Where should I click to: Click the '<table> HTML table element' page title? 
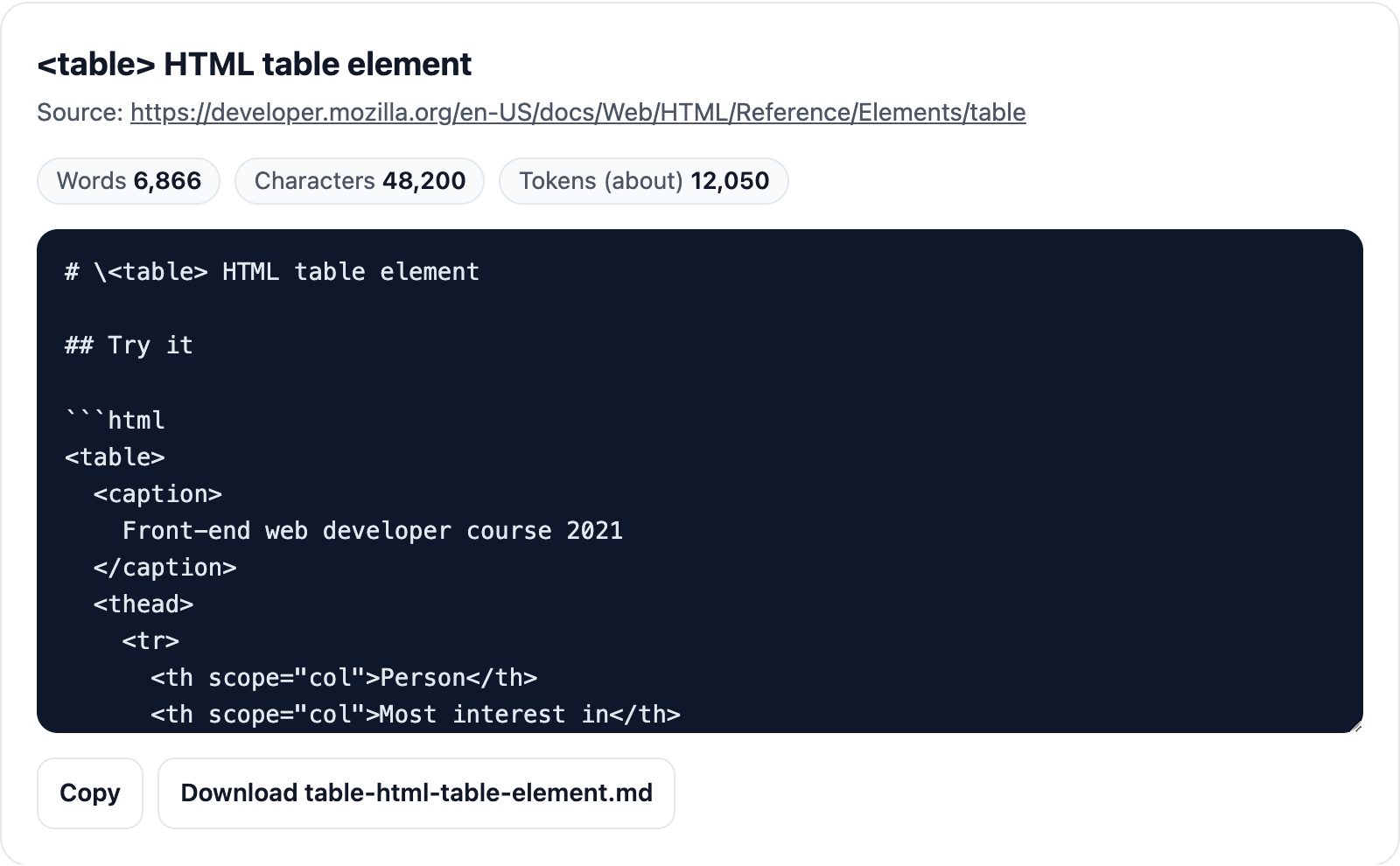click(255, 64)
